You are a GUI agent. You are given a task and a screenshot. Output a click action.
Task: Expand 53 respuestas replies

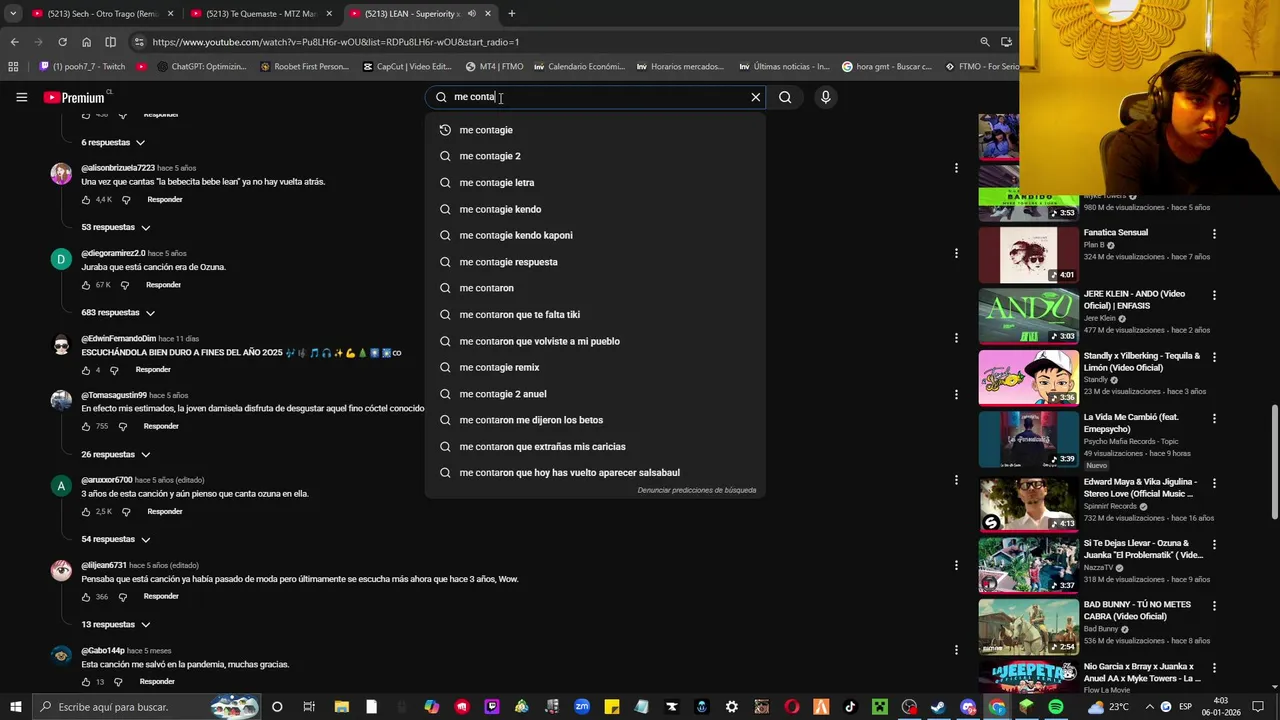(x=116, y=228)
